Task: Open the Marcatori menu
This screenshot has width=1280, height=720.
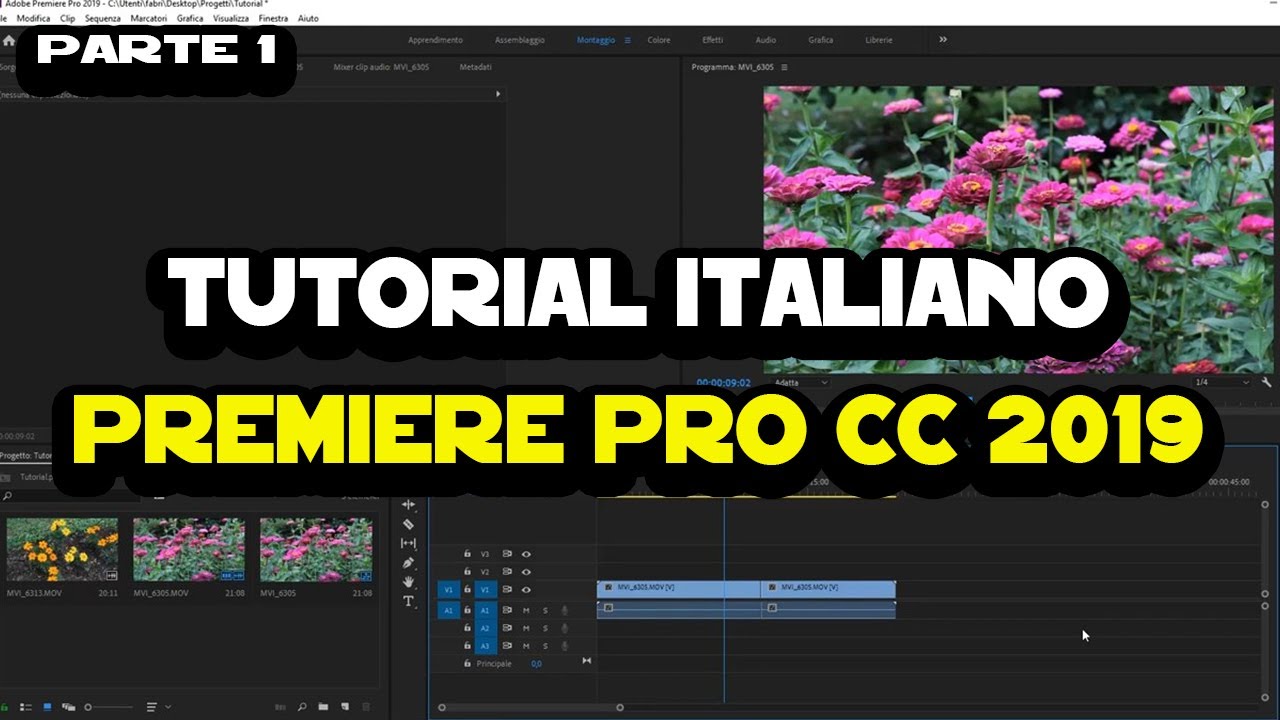Action: point(149,18)
